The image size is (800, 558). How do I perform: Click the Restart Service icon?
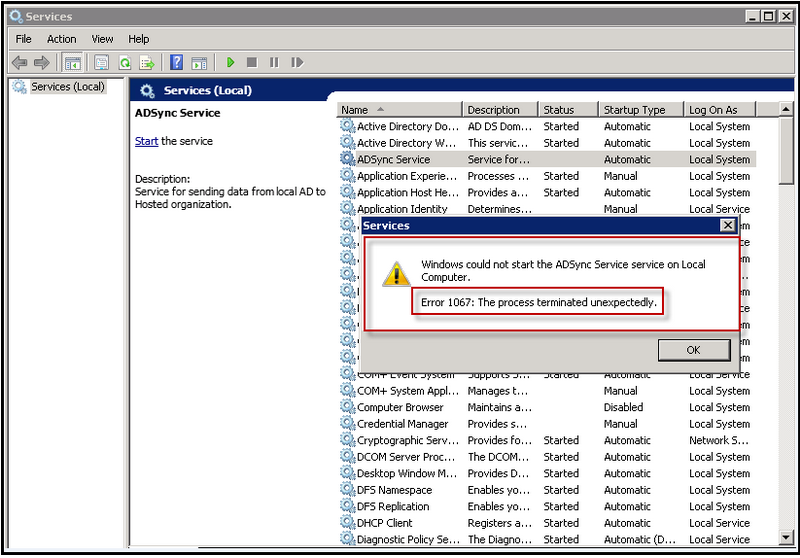[297, 62]
